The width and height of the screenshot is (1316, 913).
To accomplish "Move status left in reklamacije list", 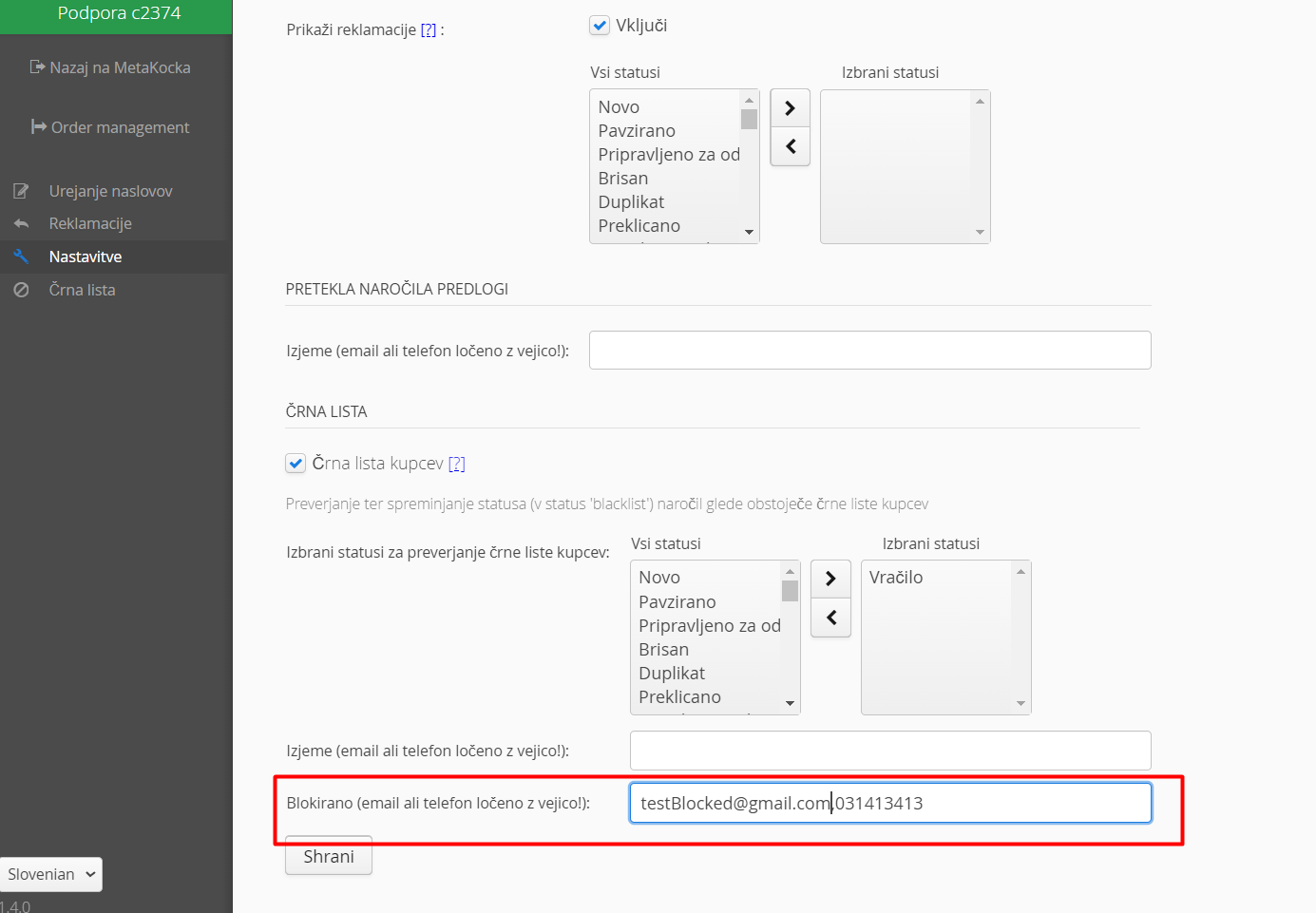I will tap(790, 146).
